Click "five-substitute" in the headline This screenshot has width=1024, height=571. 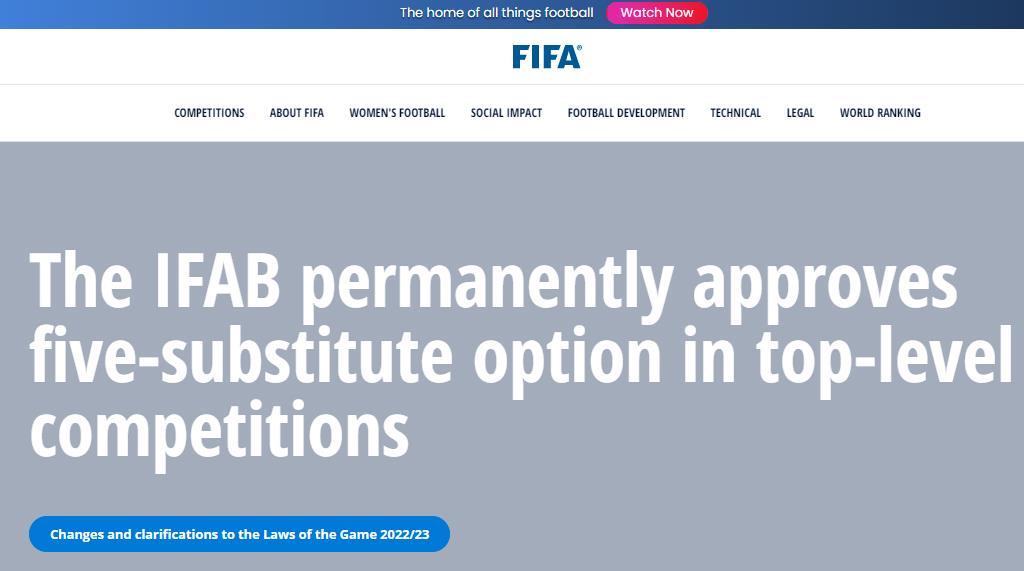point(241,355)
